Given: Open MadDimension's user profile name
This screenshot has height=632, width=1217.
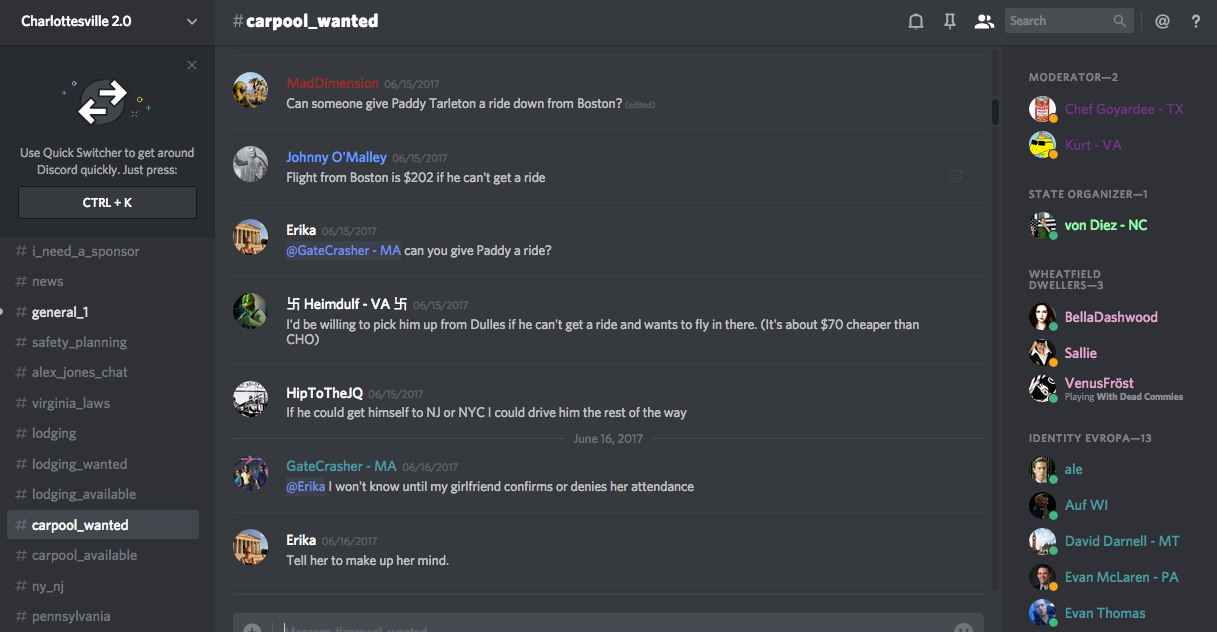Looking at the screenshot, I should (332, 83).
